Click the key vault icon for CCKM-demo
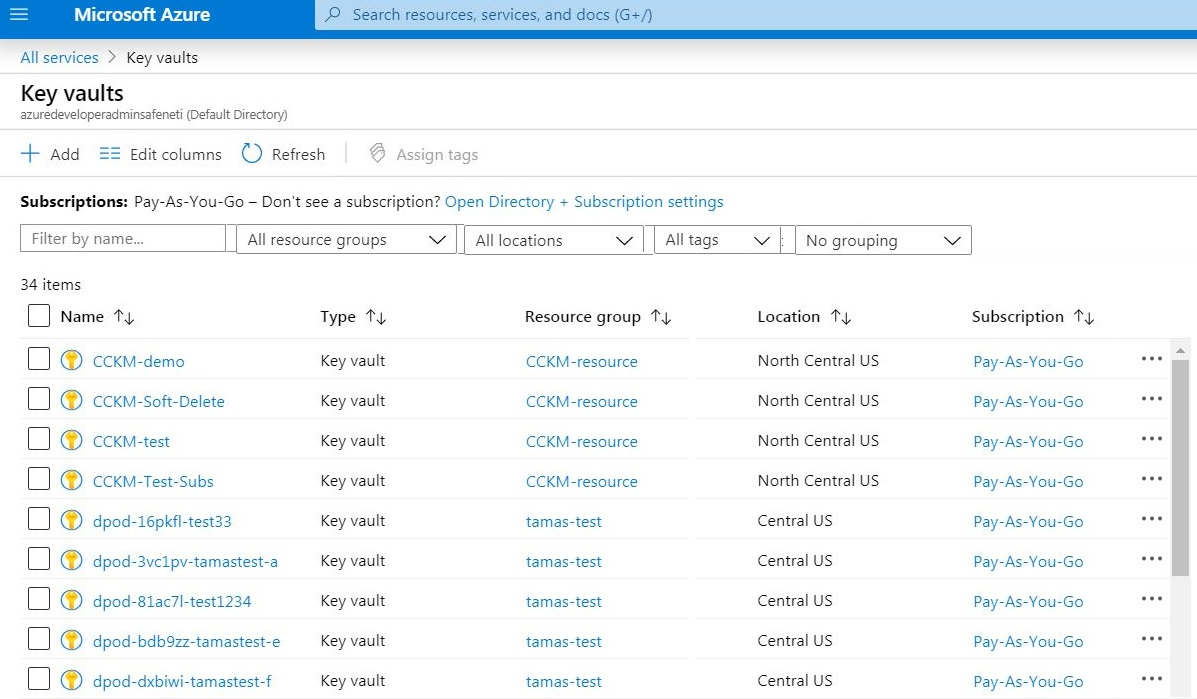 71,361
